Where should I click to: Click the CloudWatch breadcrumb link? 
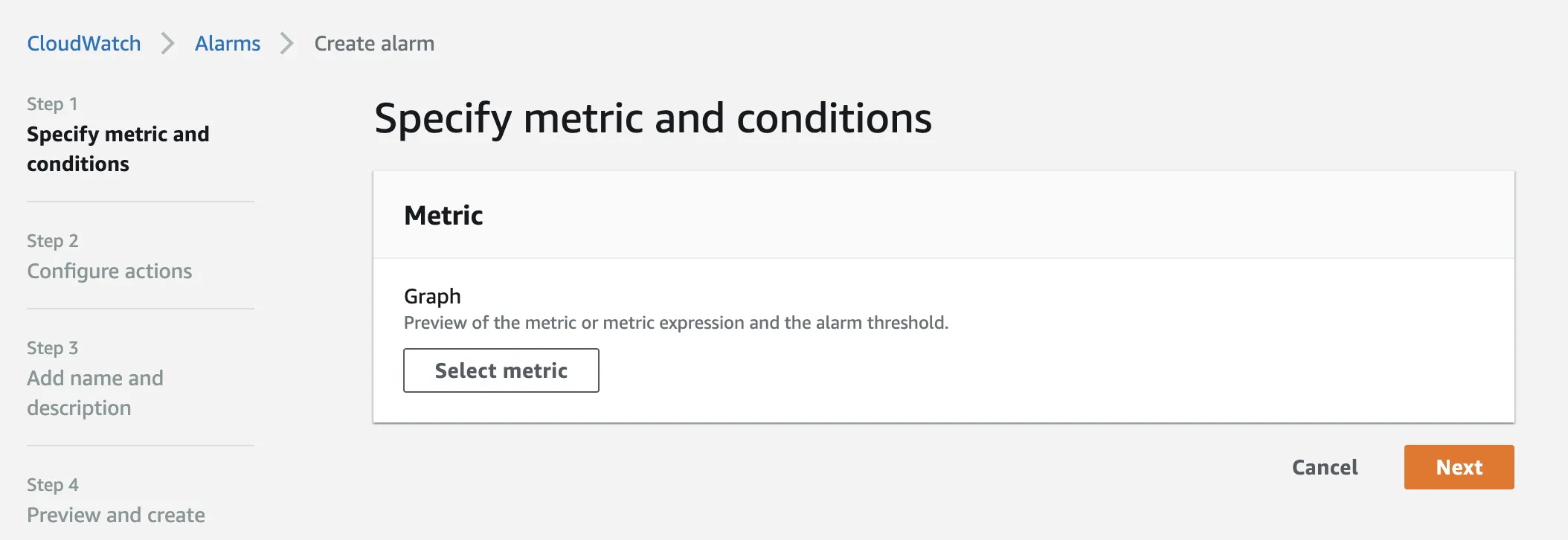(83, 44)
